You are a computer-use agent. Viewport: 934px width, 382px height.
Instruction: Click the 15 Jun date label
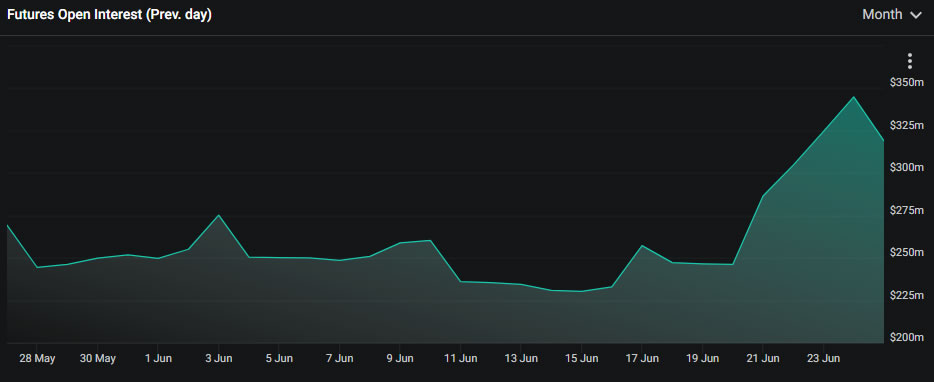click(581, 358)
